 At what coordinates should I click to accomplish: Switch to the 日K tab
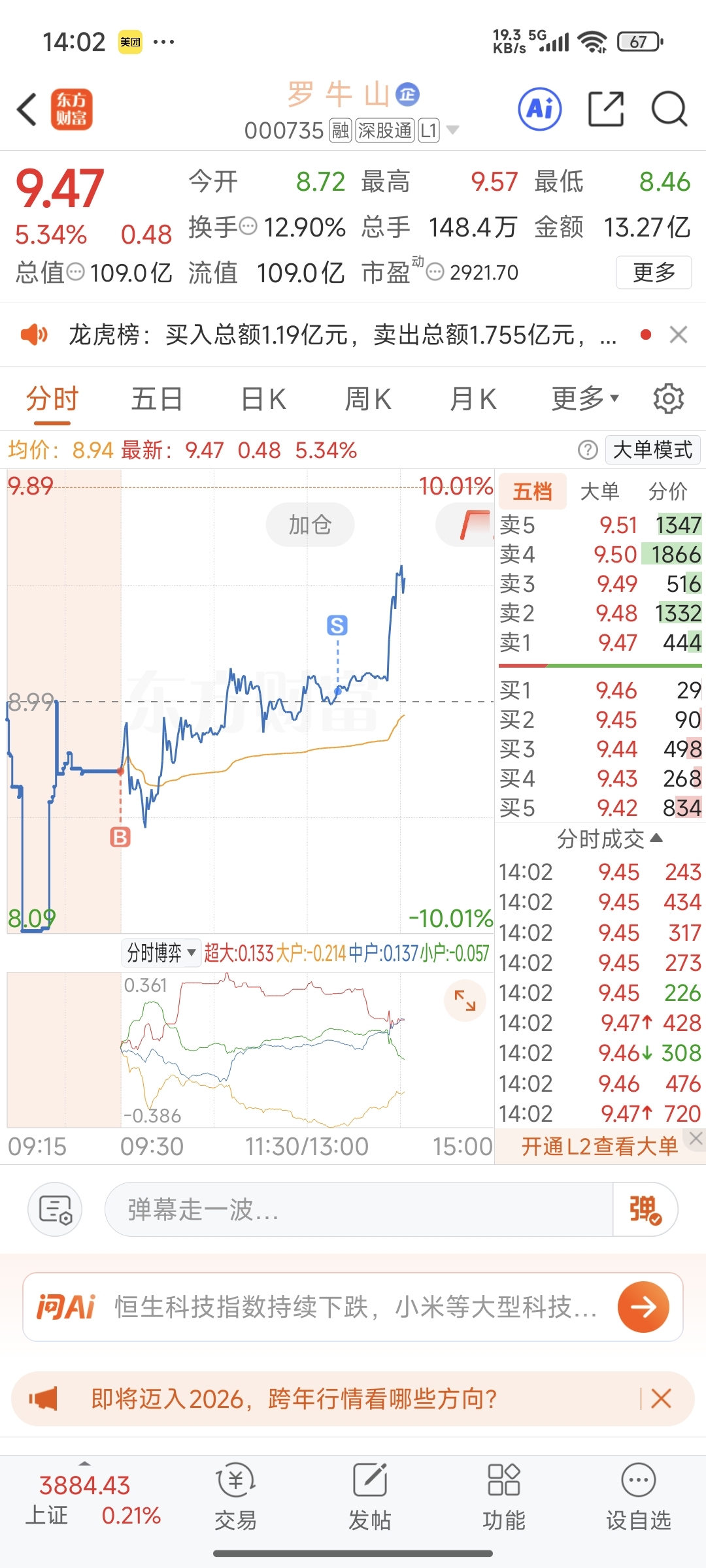tap(263, 399)
